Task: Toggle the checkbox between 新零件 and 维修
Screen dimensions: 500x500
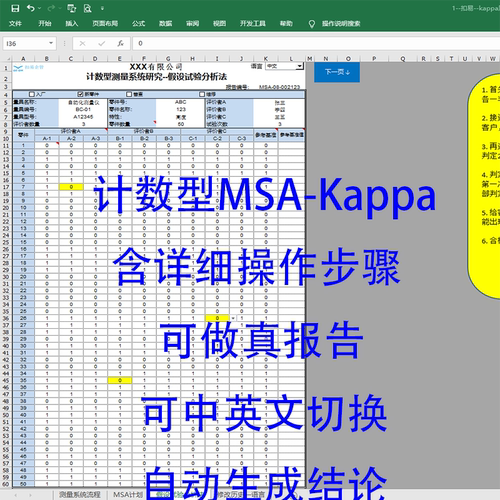Action: (x=129, y=94)
